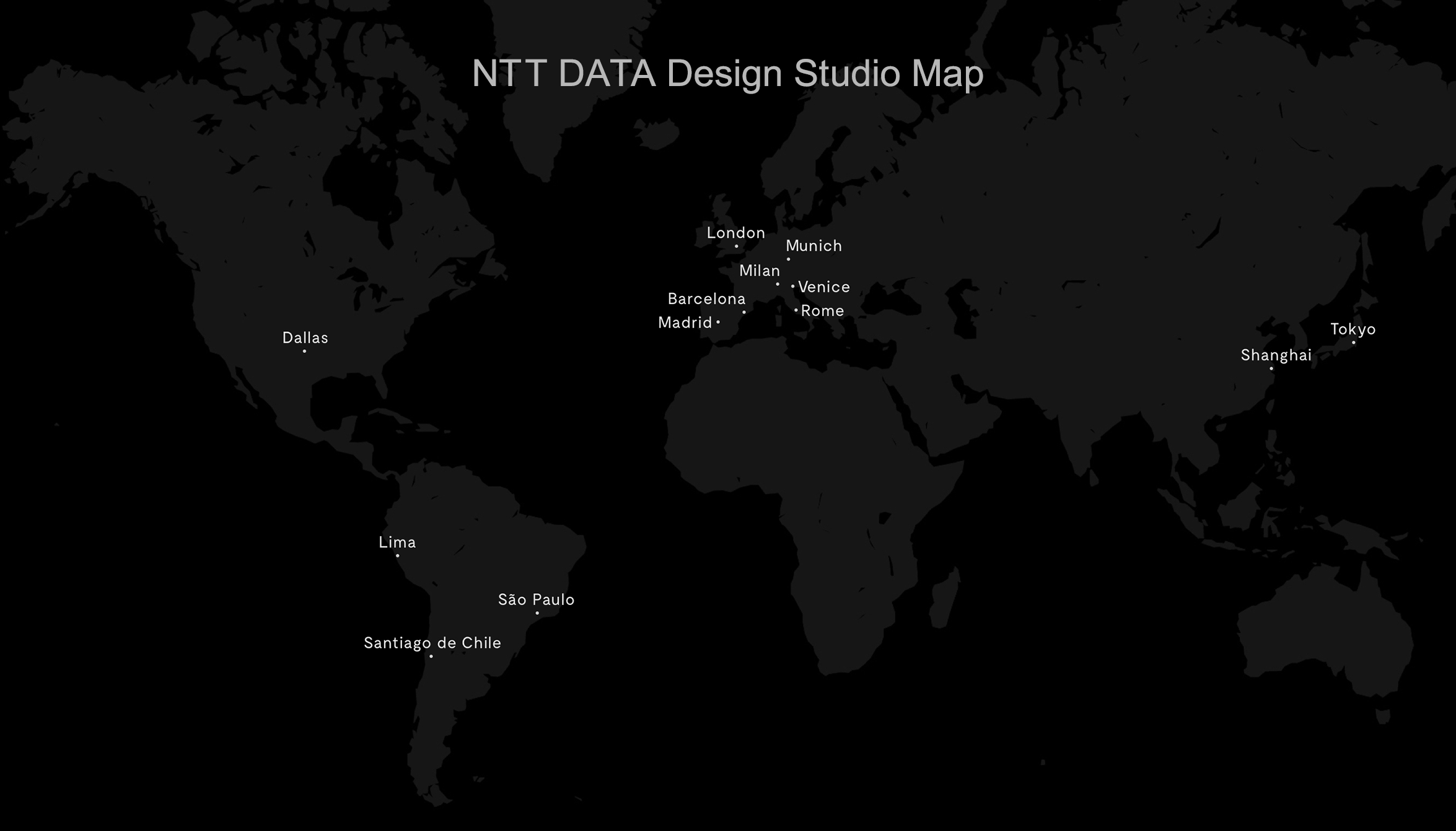Screen dimensions: 1456x831
Task: Click the map dot under Lima
Action: click(x=397, y=555)
